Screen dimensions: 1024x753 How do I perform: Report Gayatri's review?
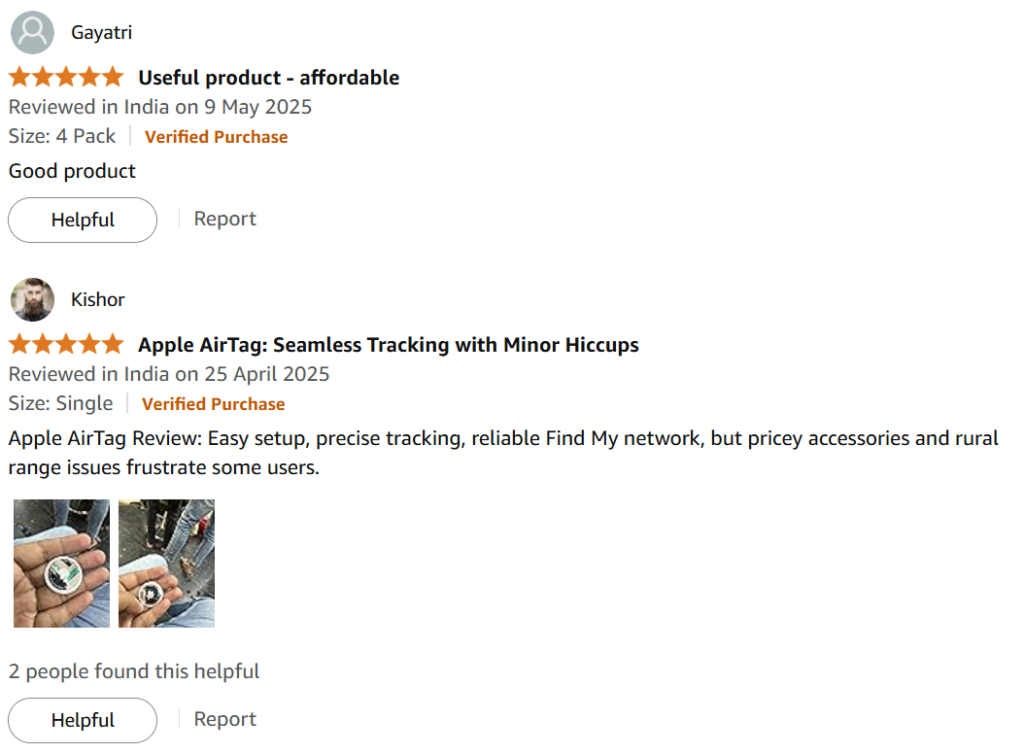(225, 219)
